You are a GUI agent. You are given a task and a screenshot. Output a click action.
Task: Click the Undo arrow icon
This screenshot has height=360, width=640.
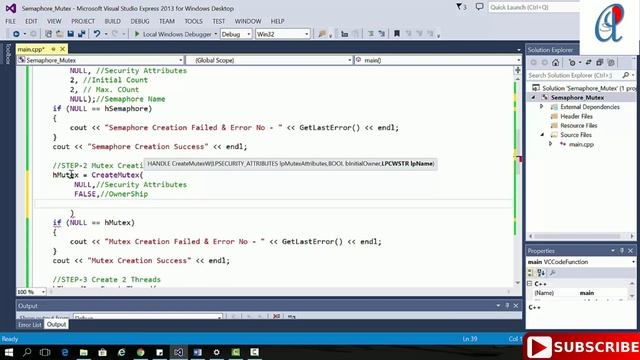(x=97, y=34)
